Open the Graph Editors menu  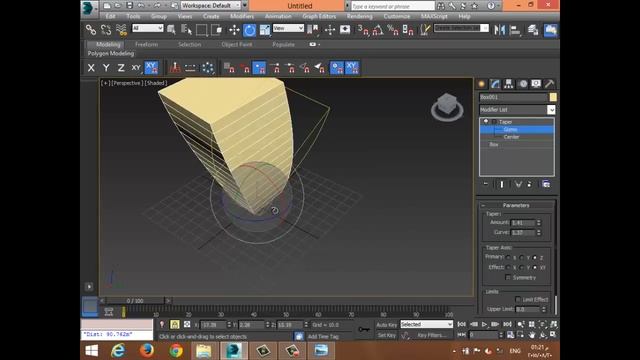coord(319,16)
